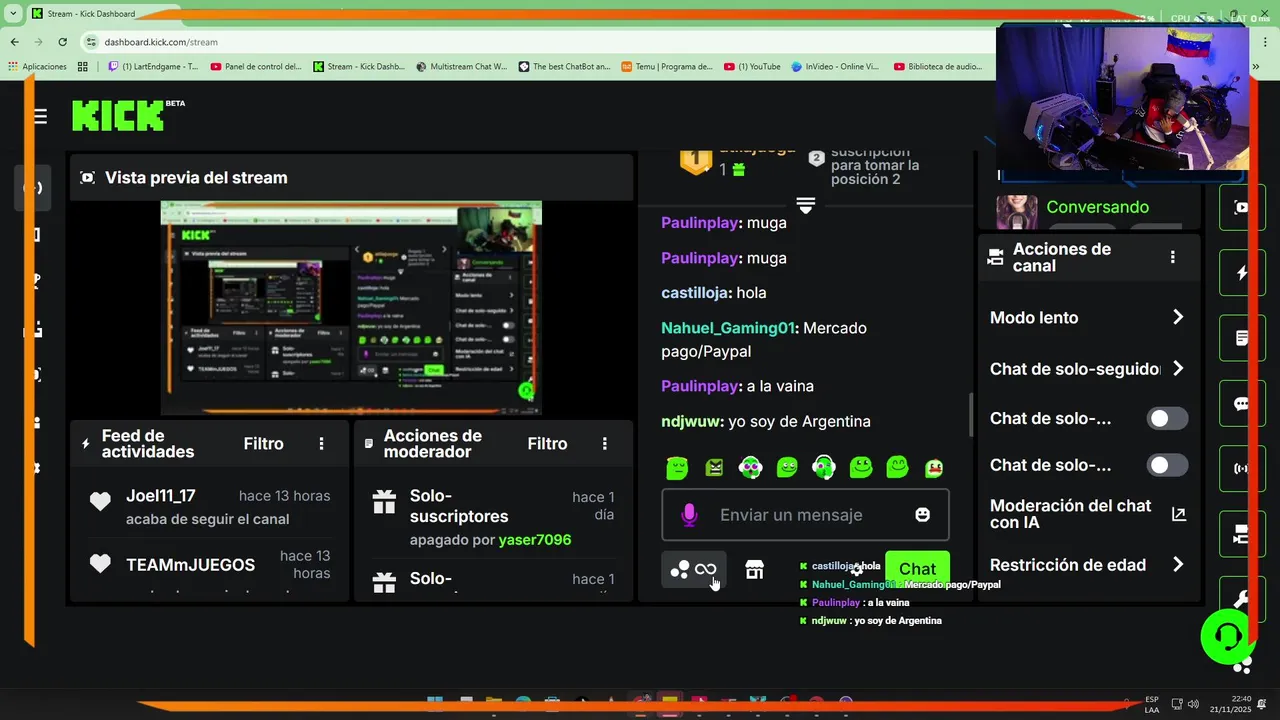Open the Kick hamburger menu
Viewport: 1280px width, 720px height.
(40, 117)
